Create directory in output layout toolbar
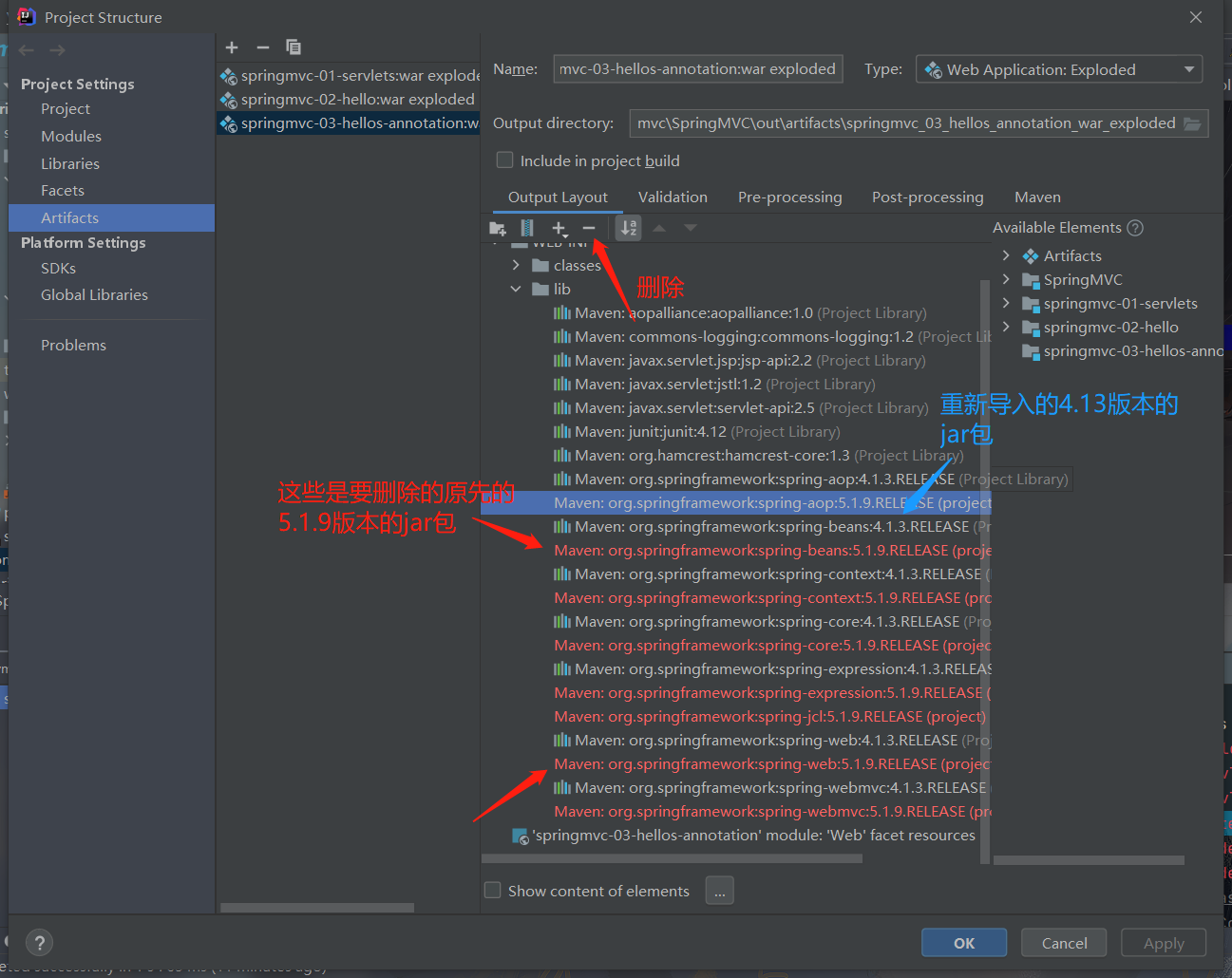Screen dimensions: 1232x978 click(498, 228)
